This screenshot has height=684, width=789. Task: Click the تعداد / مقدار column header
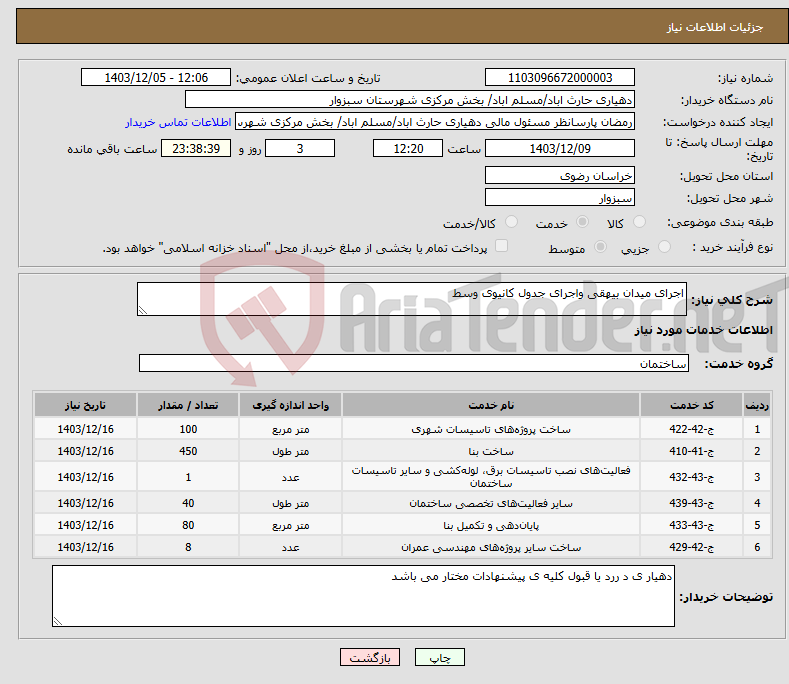pos(188,405)
